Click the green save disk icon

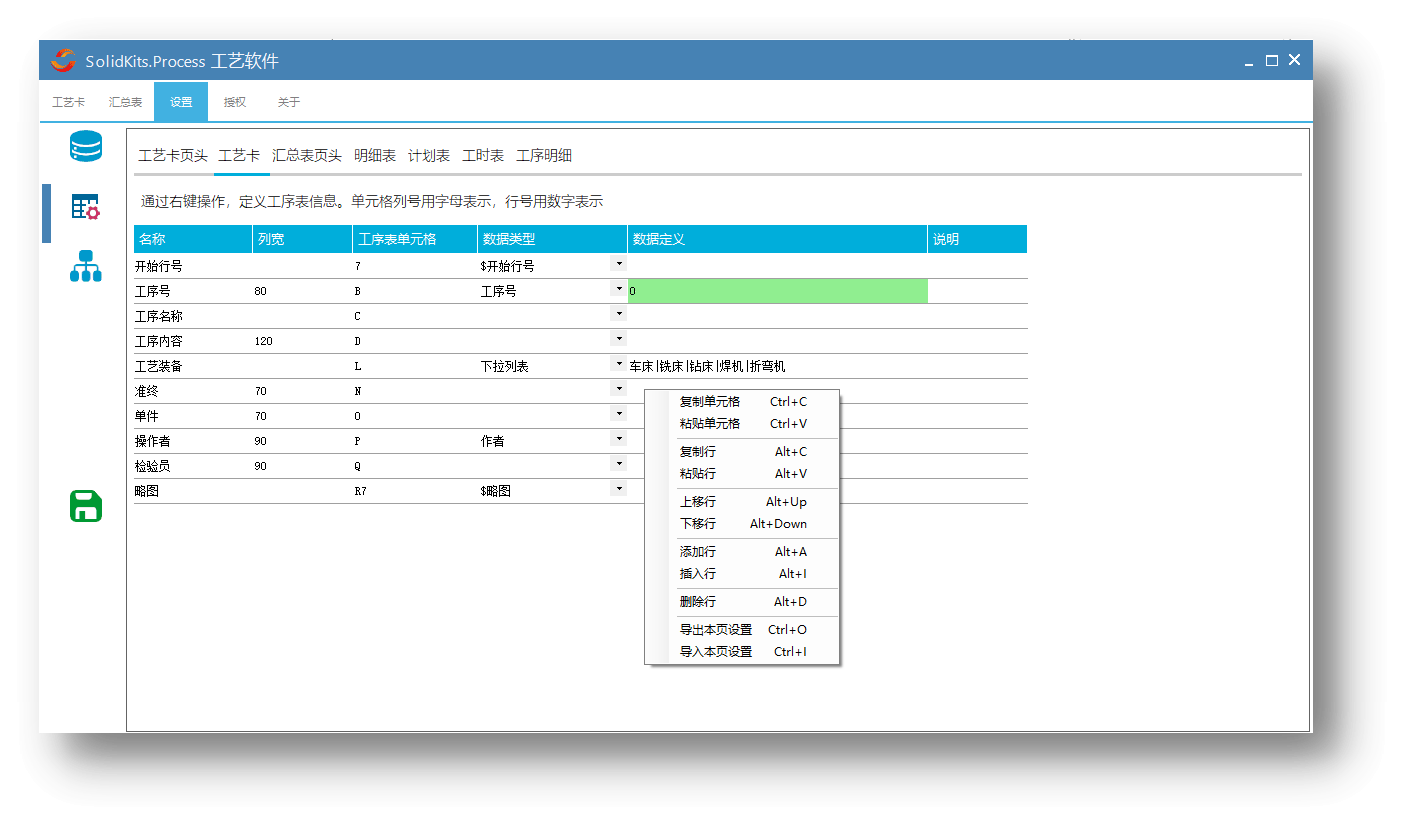[x=86, y=506]
